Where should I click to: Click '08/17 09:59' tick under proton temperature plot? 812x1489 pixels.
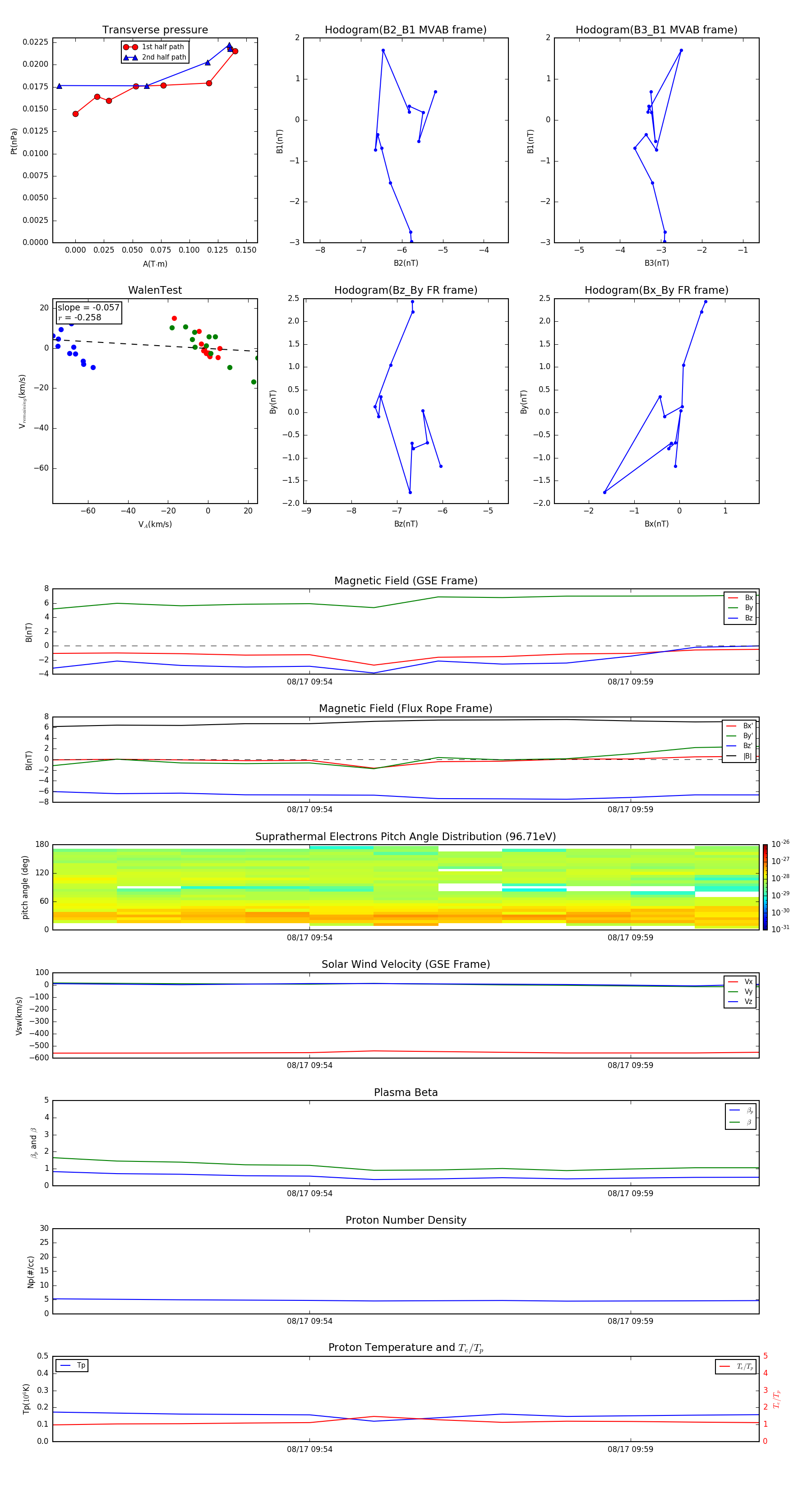point(631,1449)
